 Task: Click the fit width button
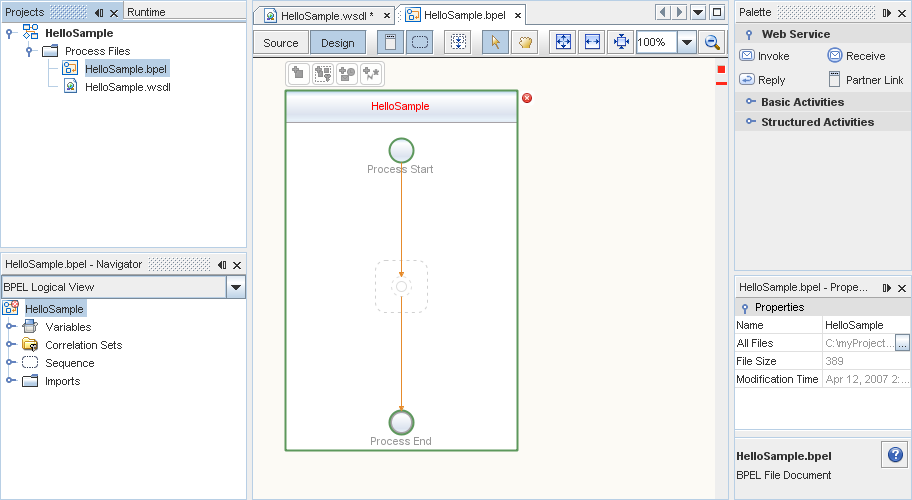(592, 43)
